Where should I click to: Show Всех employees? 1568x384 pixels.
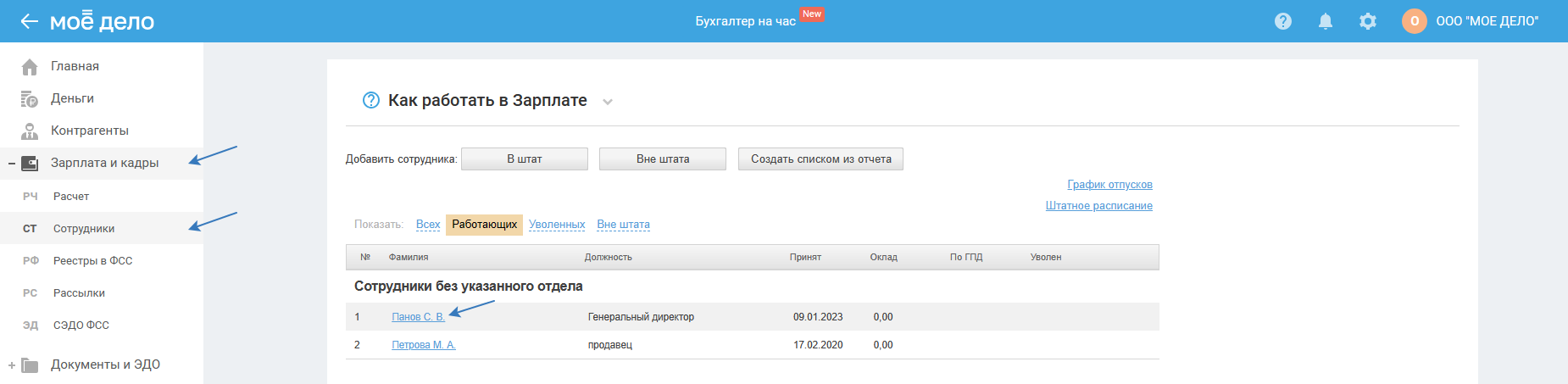click(428, 225)
